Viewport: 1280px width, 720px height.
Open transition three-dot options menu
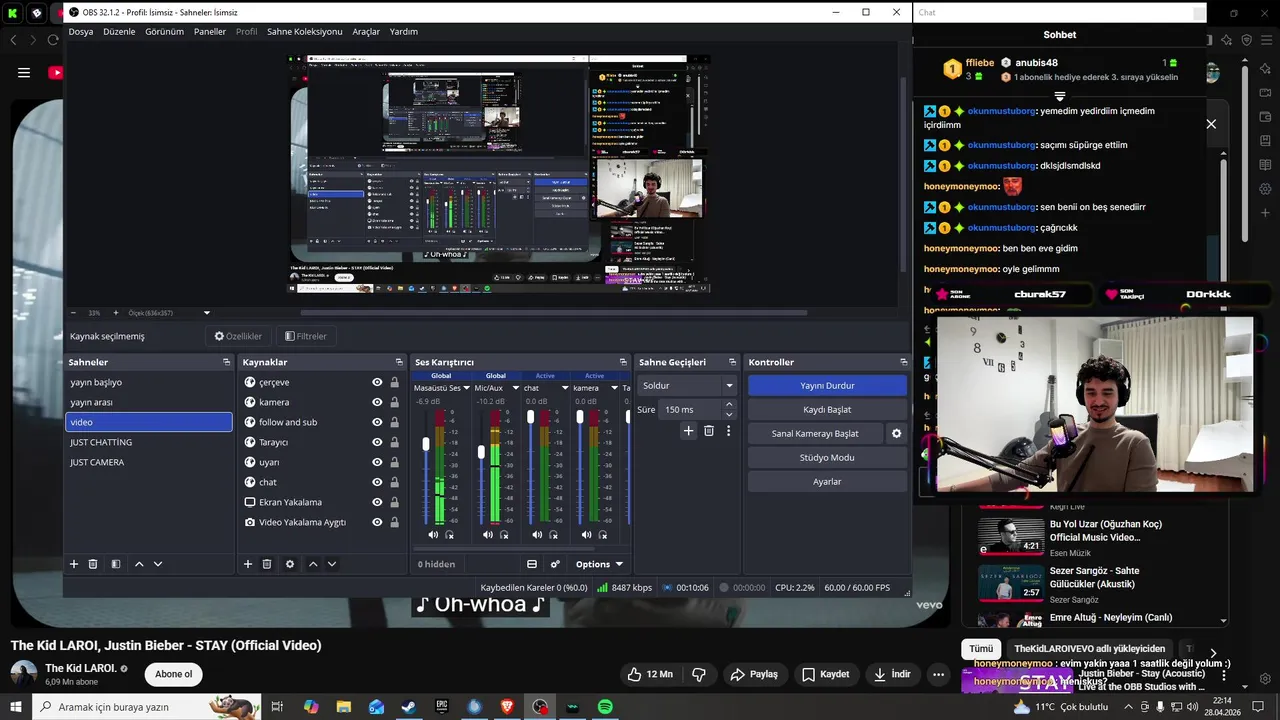click(728, 431)
